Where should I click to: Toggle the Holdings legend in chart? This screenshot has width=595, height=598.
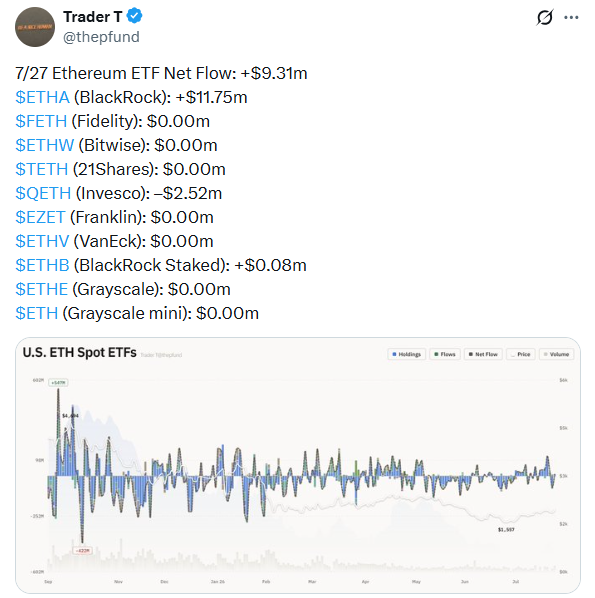tap(407, 354)
